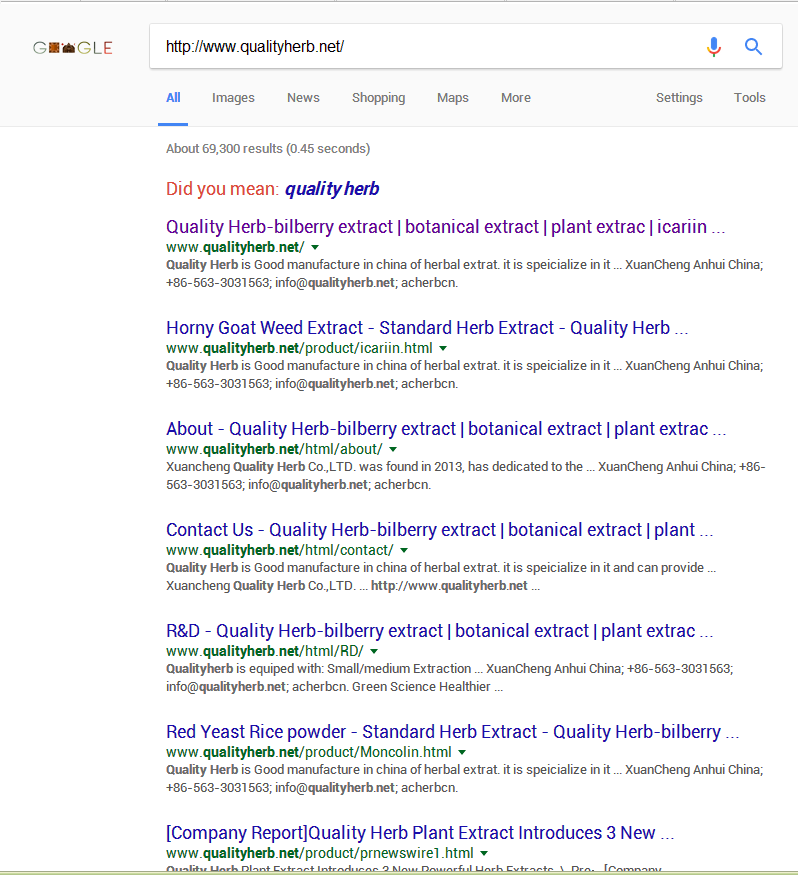Start voice search with microphone icon

pos(713,47)
